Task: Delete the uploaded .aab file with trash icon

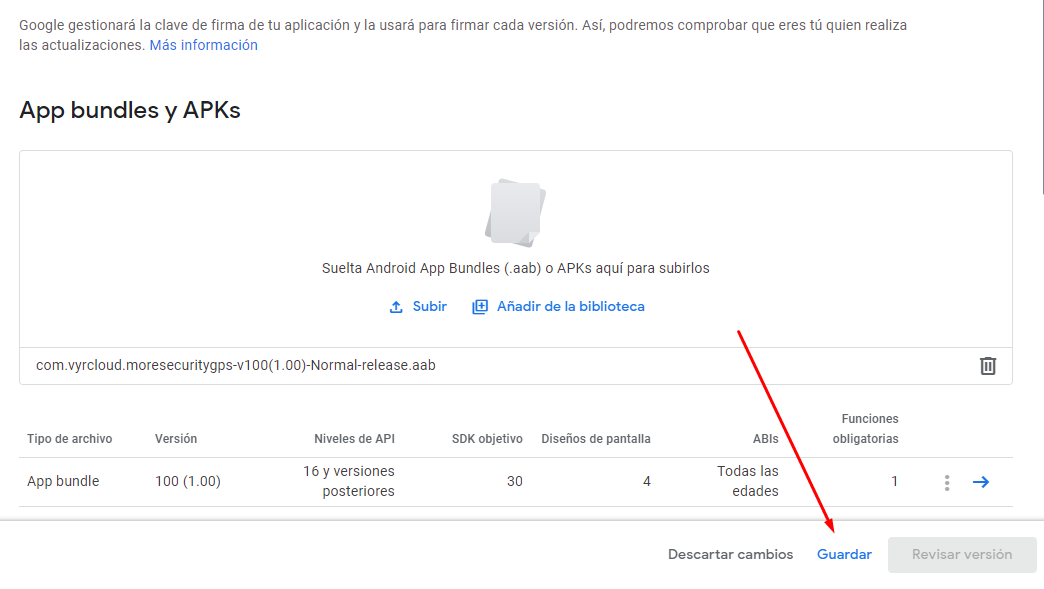Action: click(x=987, y=366)
